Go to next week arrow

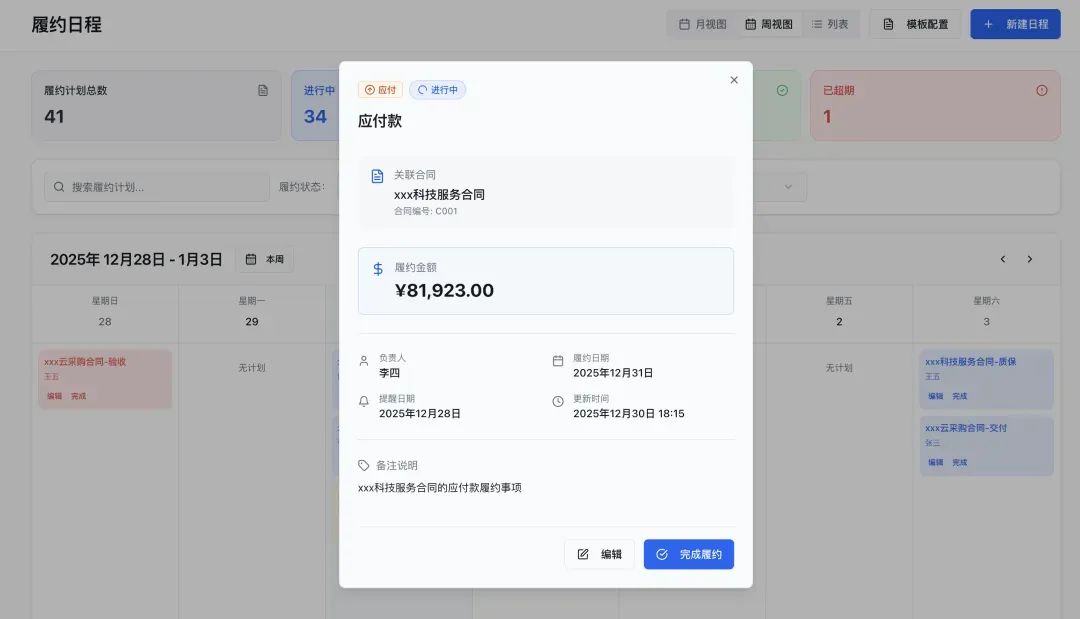(x=1030, y=259)
